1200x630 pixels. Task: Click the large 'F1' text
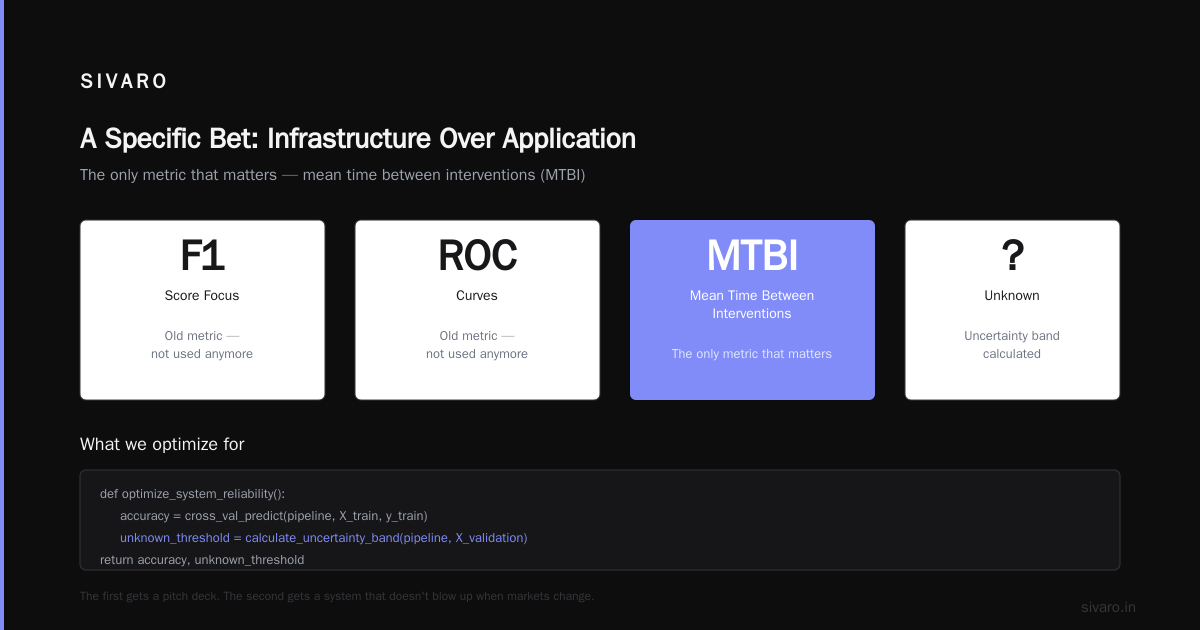tap(202, 257)
